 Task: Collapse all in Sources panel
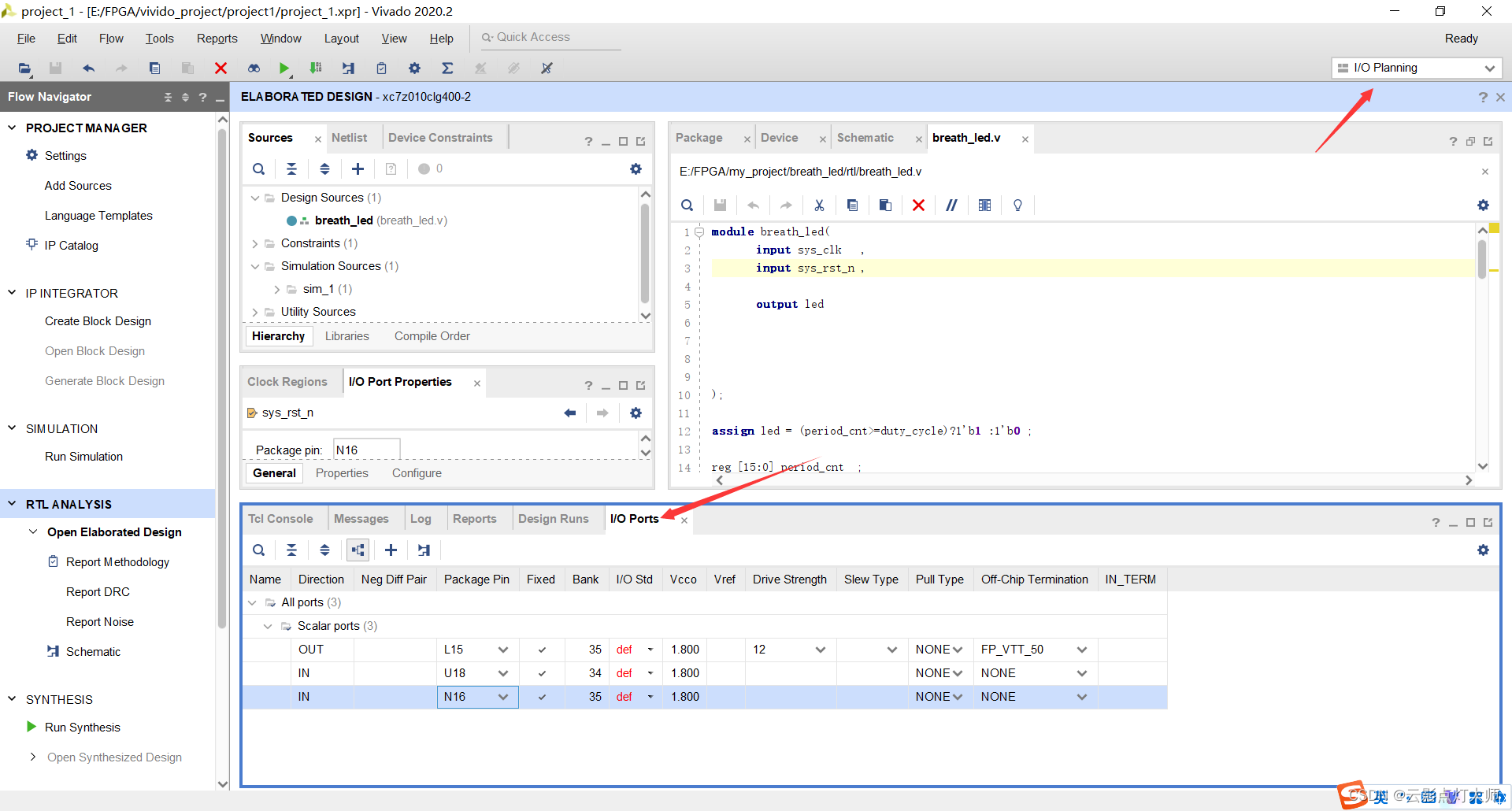click(x=291, y=168)
